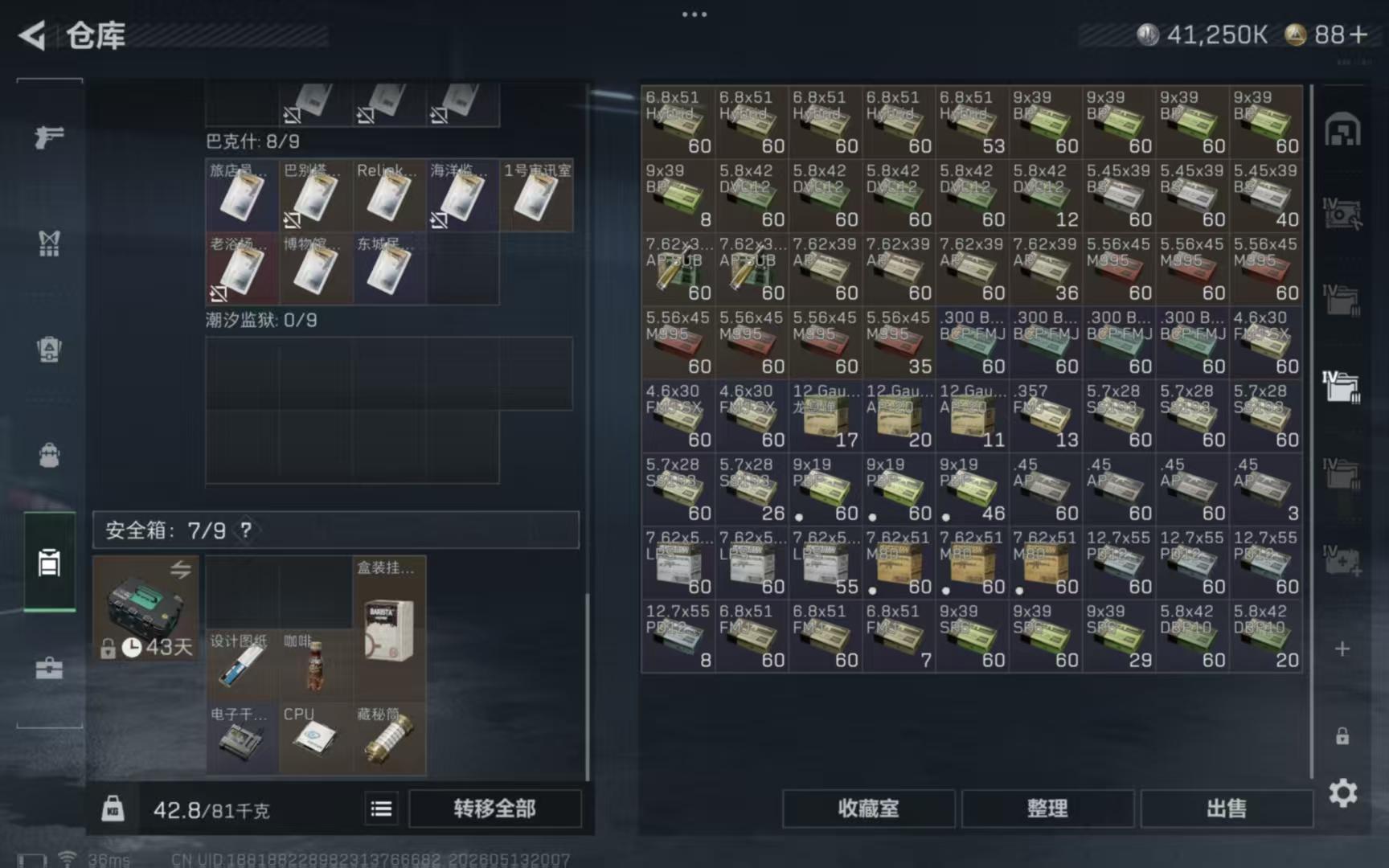Select the 5.45x39 BS stack of 40
This screenshot has height=868, width=1389.
(1266, 195)
